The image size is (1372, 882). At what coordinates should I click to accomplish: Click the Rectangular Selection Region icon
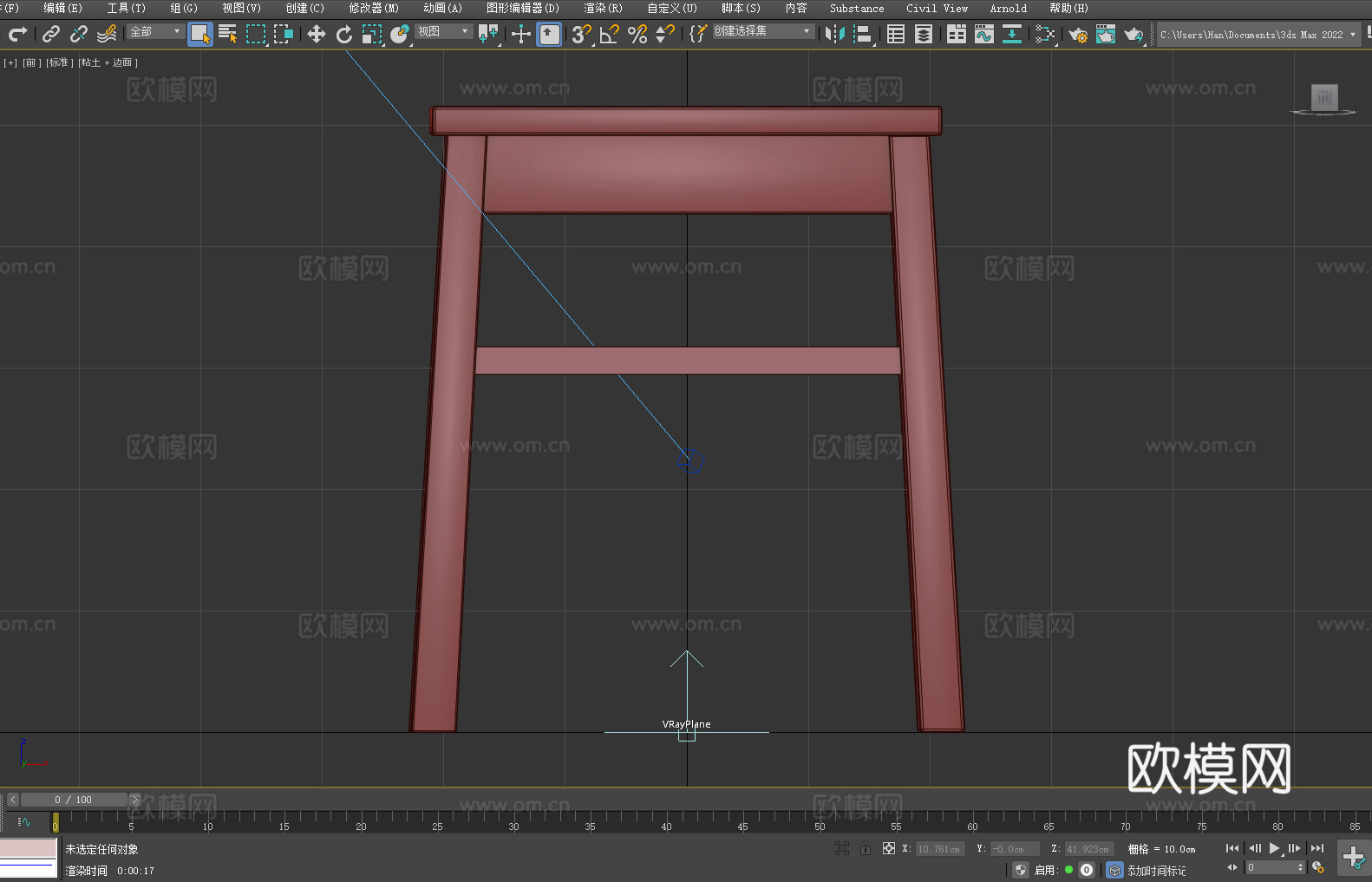(x=256, y=34)
